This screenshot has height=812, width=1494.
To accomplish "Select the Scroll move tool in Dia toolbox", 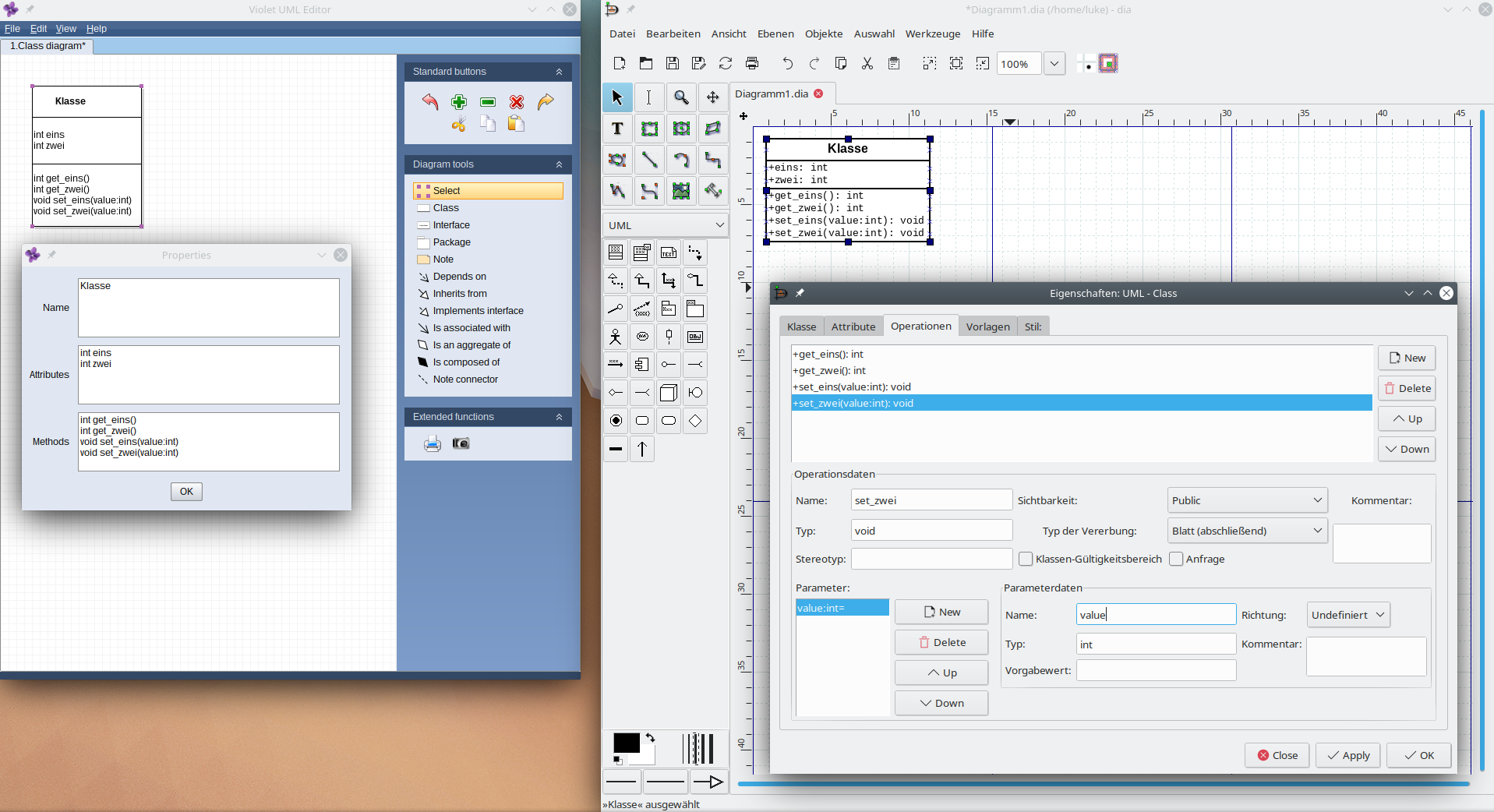I will pyautogui.click(x=713, y=97).
